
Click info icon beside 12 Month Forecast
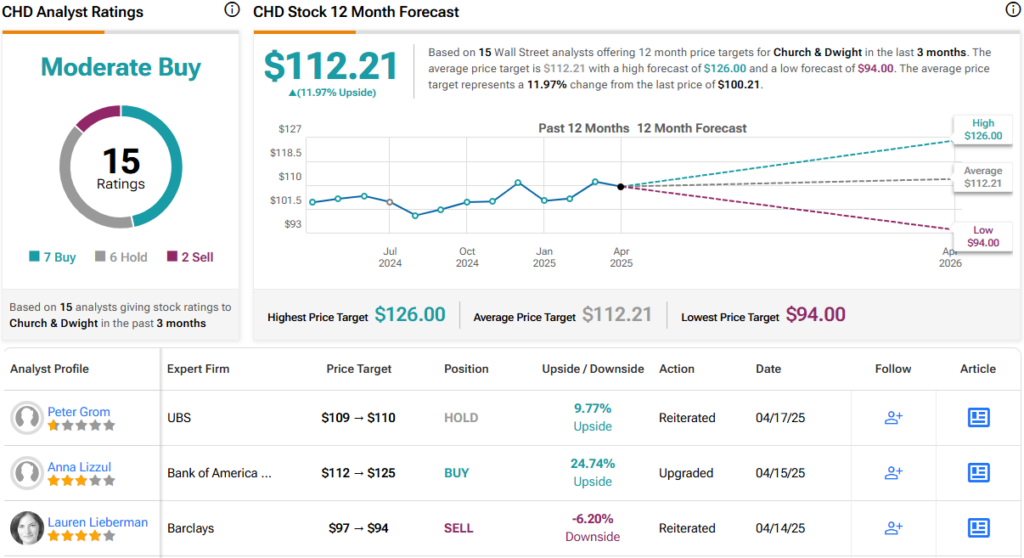[x=1011, y=10]
